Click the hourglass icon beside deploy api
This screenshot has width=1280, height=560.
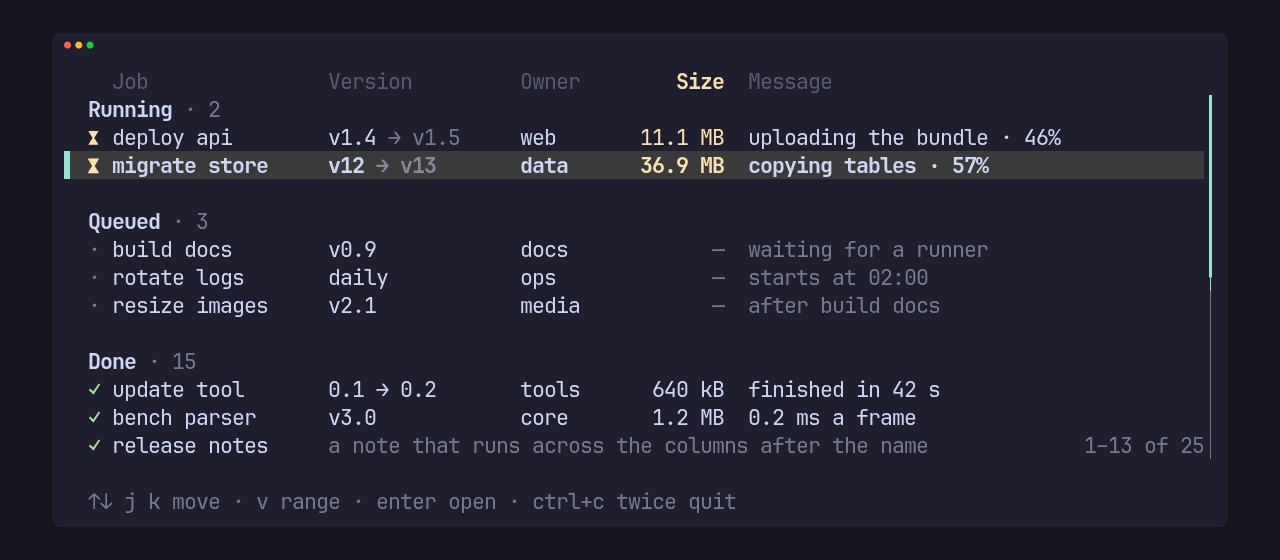pos(94,138)
